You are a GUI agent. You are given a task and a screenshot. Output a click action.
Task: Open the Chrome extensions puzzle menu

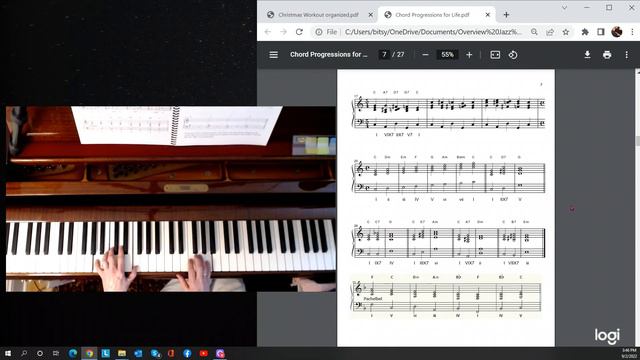click(x=585, y=32)
